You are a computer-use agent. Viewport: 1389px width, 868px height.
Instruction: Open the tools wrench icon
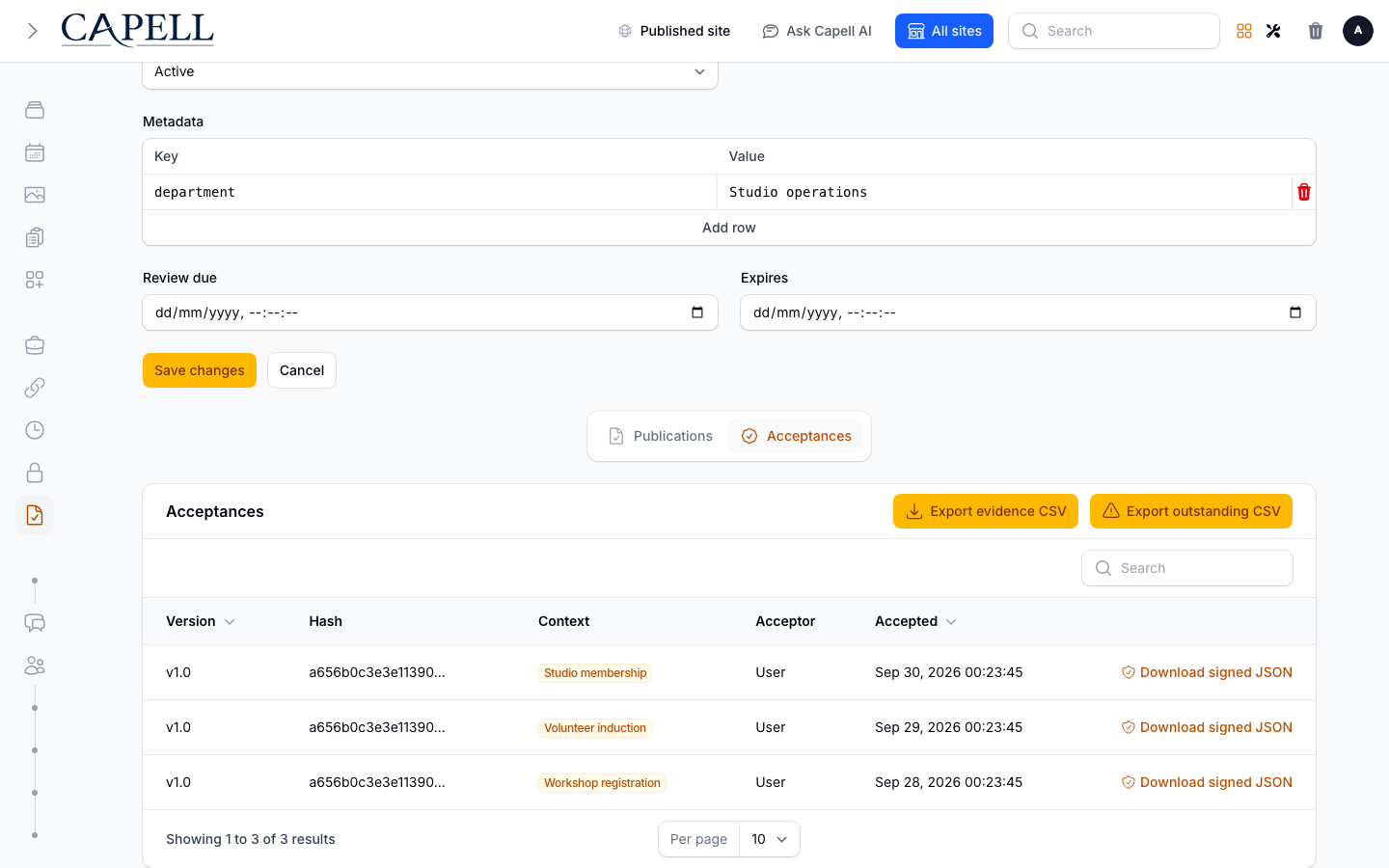click(1273, 31)
